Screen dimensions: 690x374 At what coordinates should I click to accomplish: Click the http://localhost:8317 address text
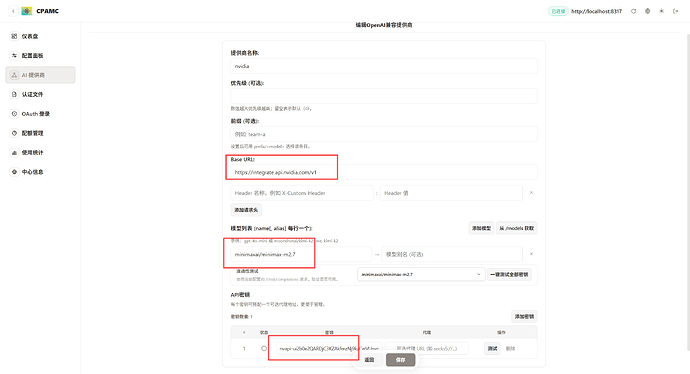pos(596,11)
